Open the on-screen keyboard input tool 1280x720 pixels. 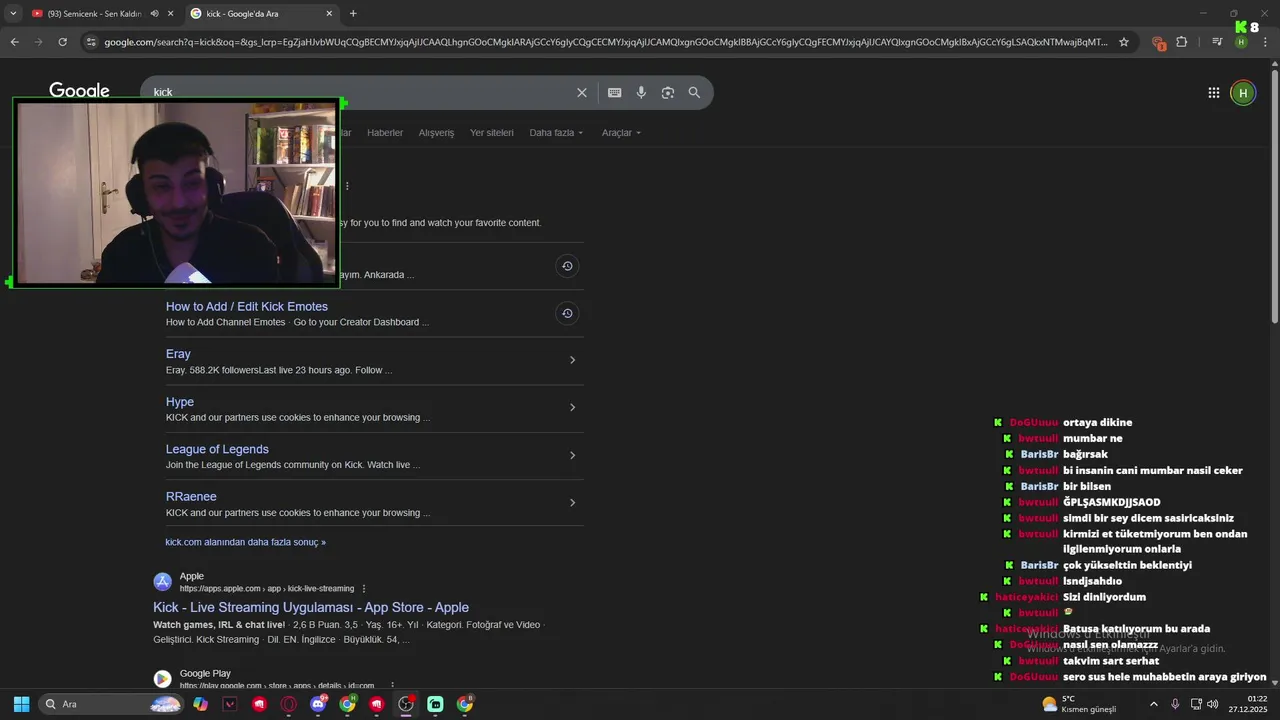click(x=615, y=93)
